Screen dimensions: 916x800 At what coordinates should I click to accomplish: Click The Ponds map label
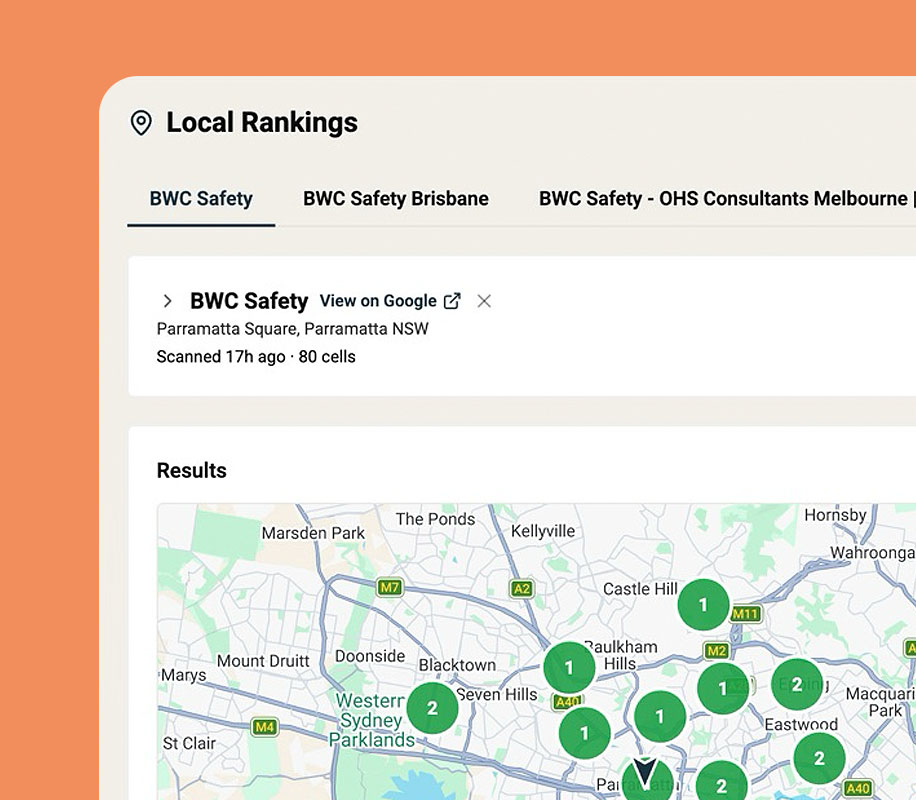point(435,519)
